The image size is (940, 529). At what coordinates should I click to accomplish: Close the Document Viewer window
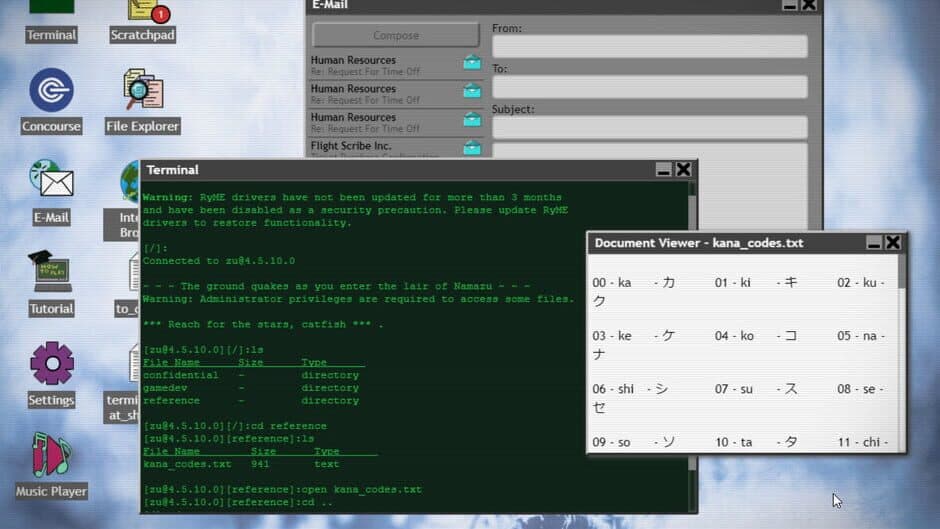pos(893,243)
